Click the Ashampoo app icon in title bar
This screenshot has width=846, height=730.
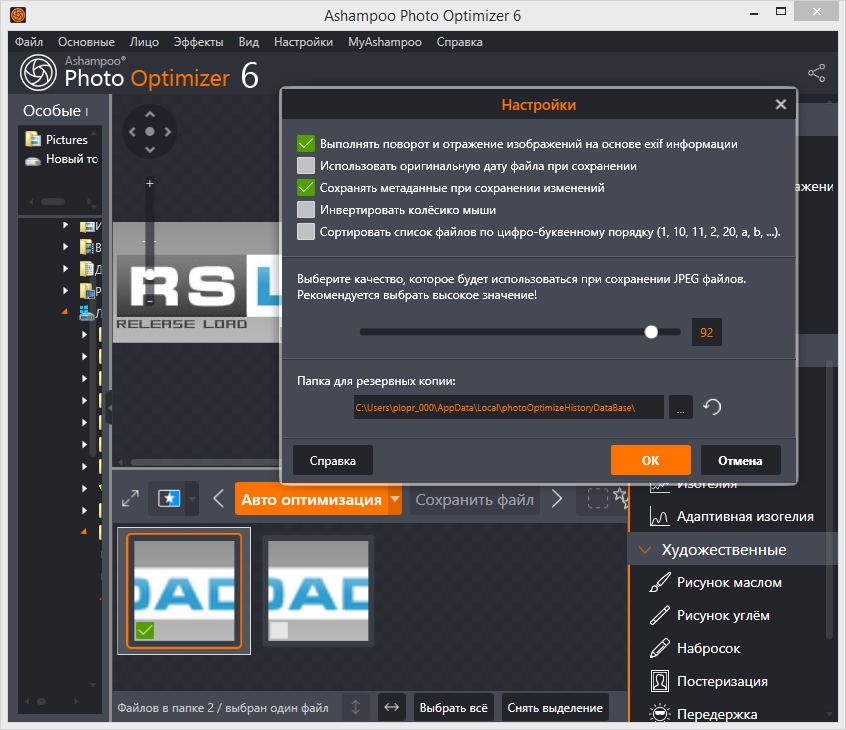pos(18,15)
